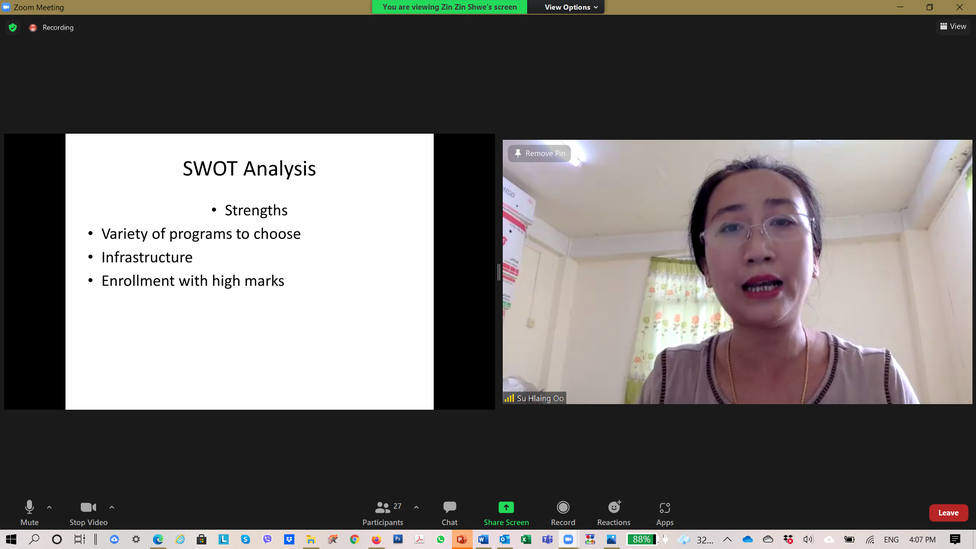Open Windows notification center
976x549 pixels.
[x=955, y=540]
